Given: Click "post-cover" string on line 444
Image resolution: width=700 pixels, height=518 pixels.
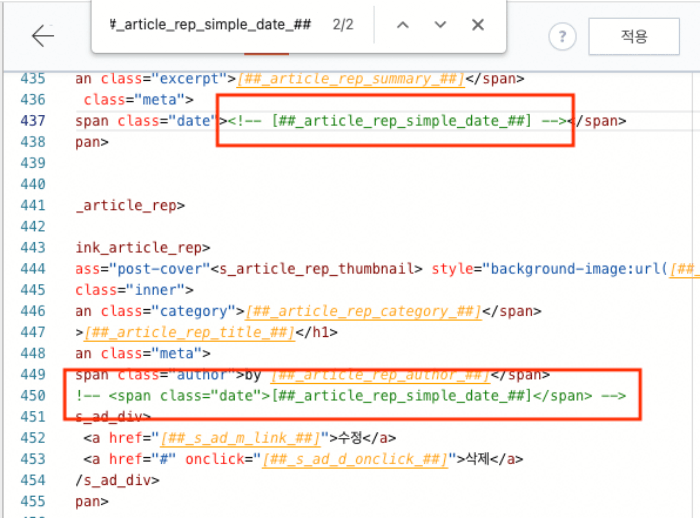Looking at the screenshot, I should pyautogui.click(x=159, y=269).
